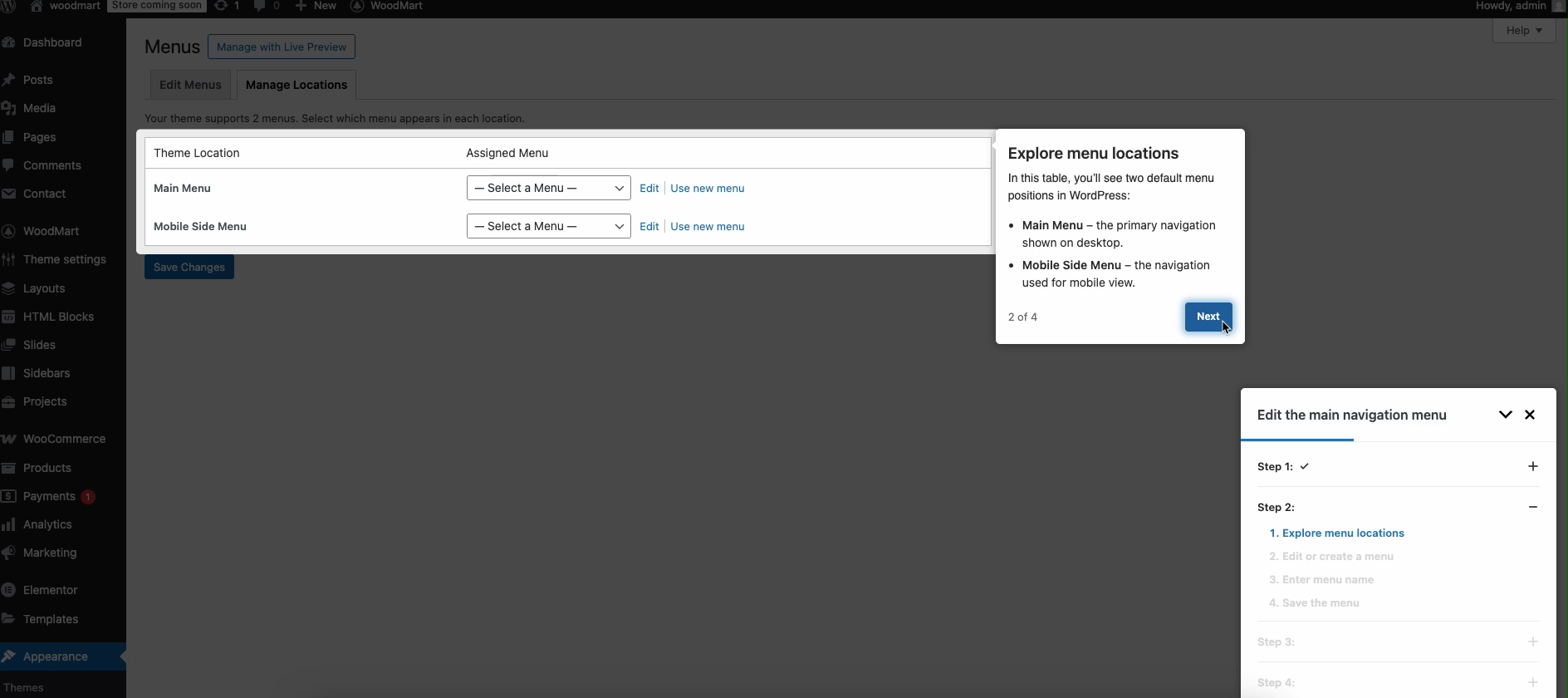Collapse Step 2 with the minus icon

coord(1532,507)
